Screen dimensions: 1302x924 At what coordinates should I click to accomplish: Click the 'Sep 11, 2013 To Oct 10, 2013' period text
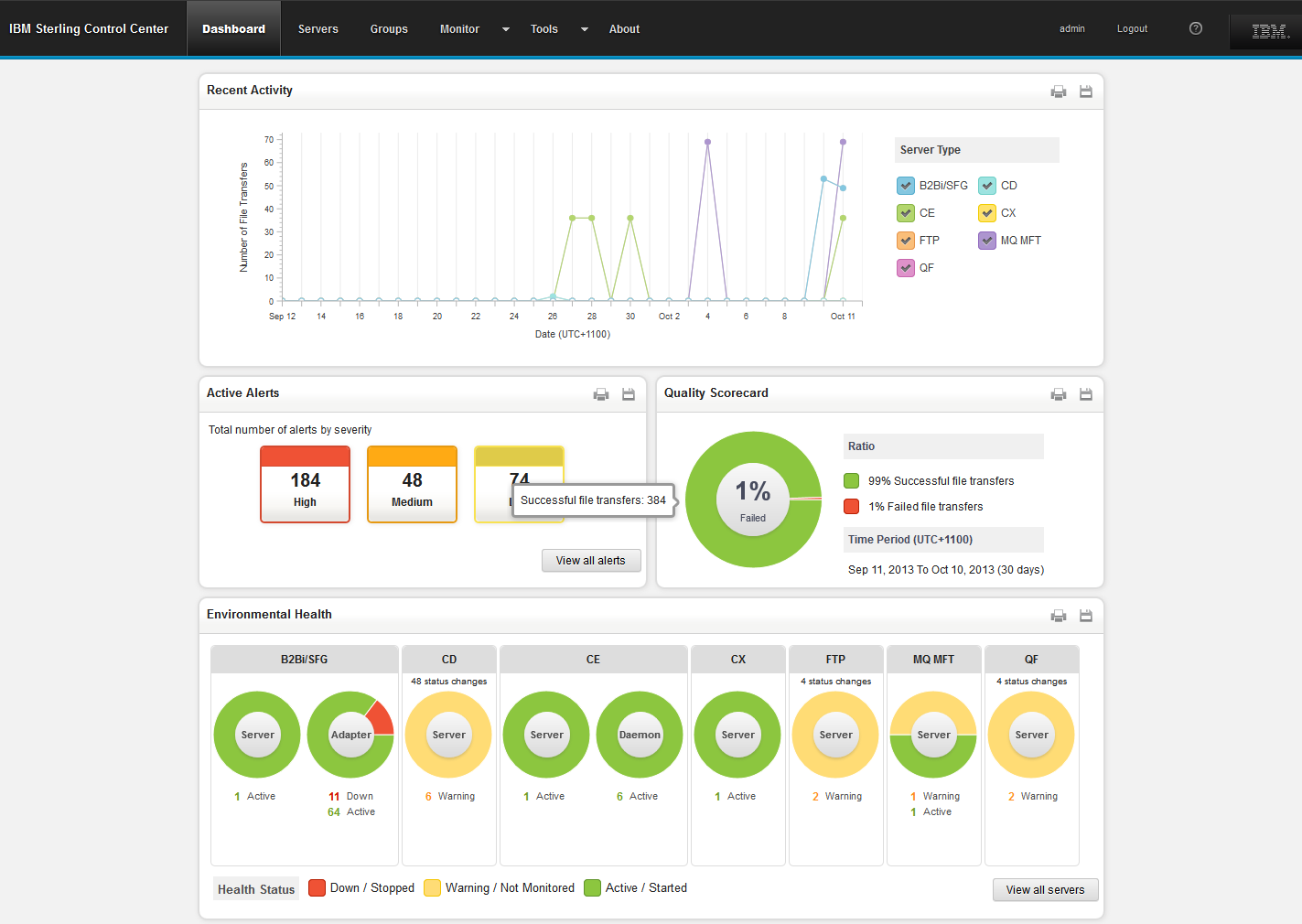point(946,570)
